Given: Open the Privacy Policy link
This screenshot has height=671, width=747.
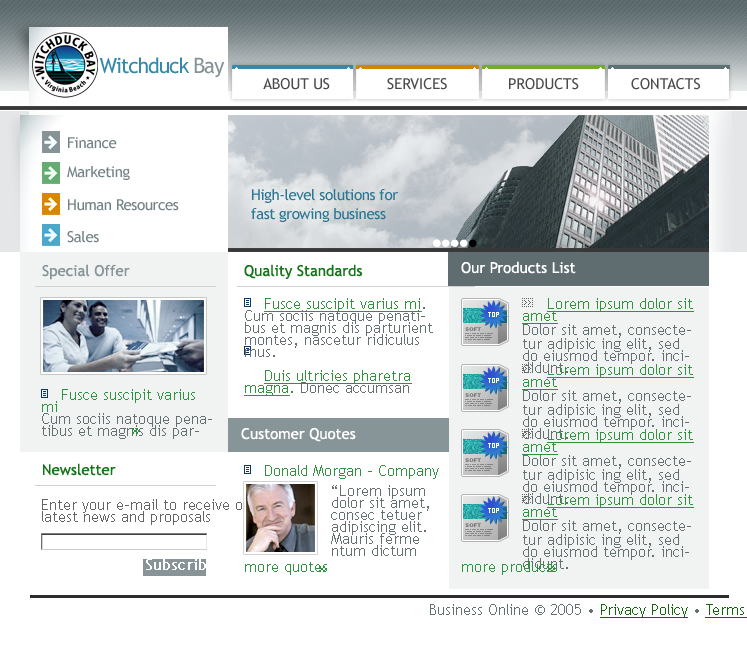Looking at the screenshot, I should click(x=643, y=610).
